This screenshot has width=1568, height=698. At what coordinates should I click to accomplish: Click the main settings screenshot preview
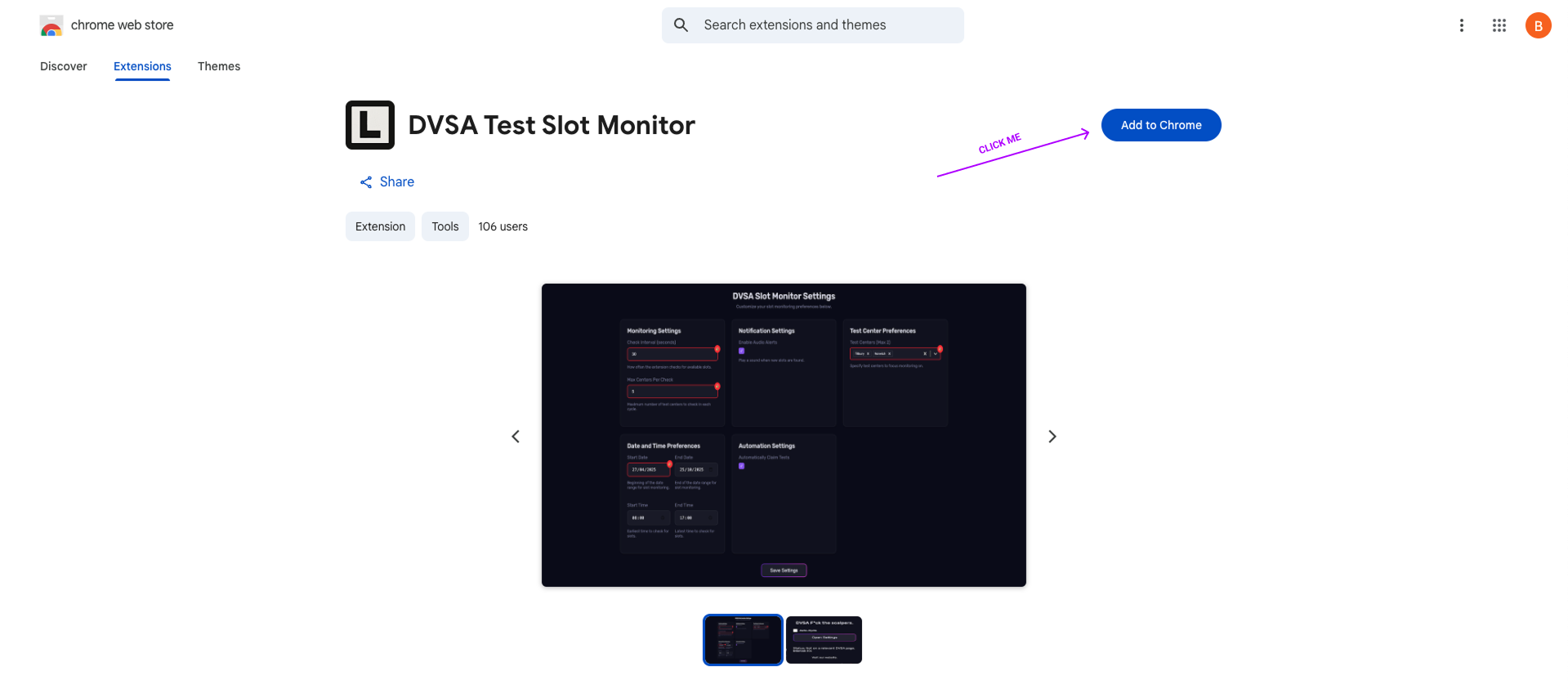tap(784, 435)
